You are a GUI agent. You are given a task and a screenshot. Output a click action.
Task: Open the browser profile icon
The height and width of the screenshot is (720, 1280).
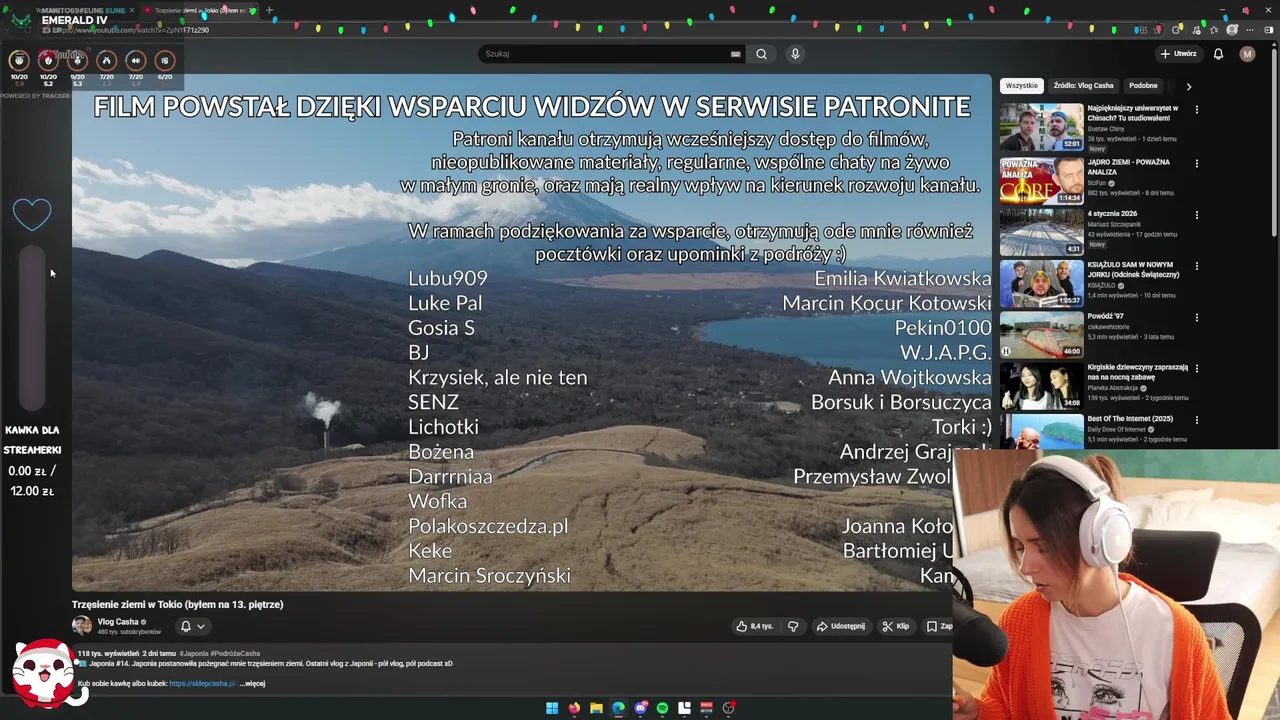click(1232, 30)
